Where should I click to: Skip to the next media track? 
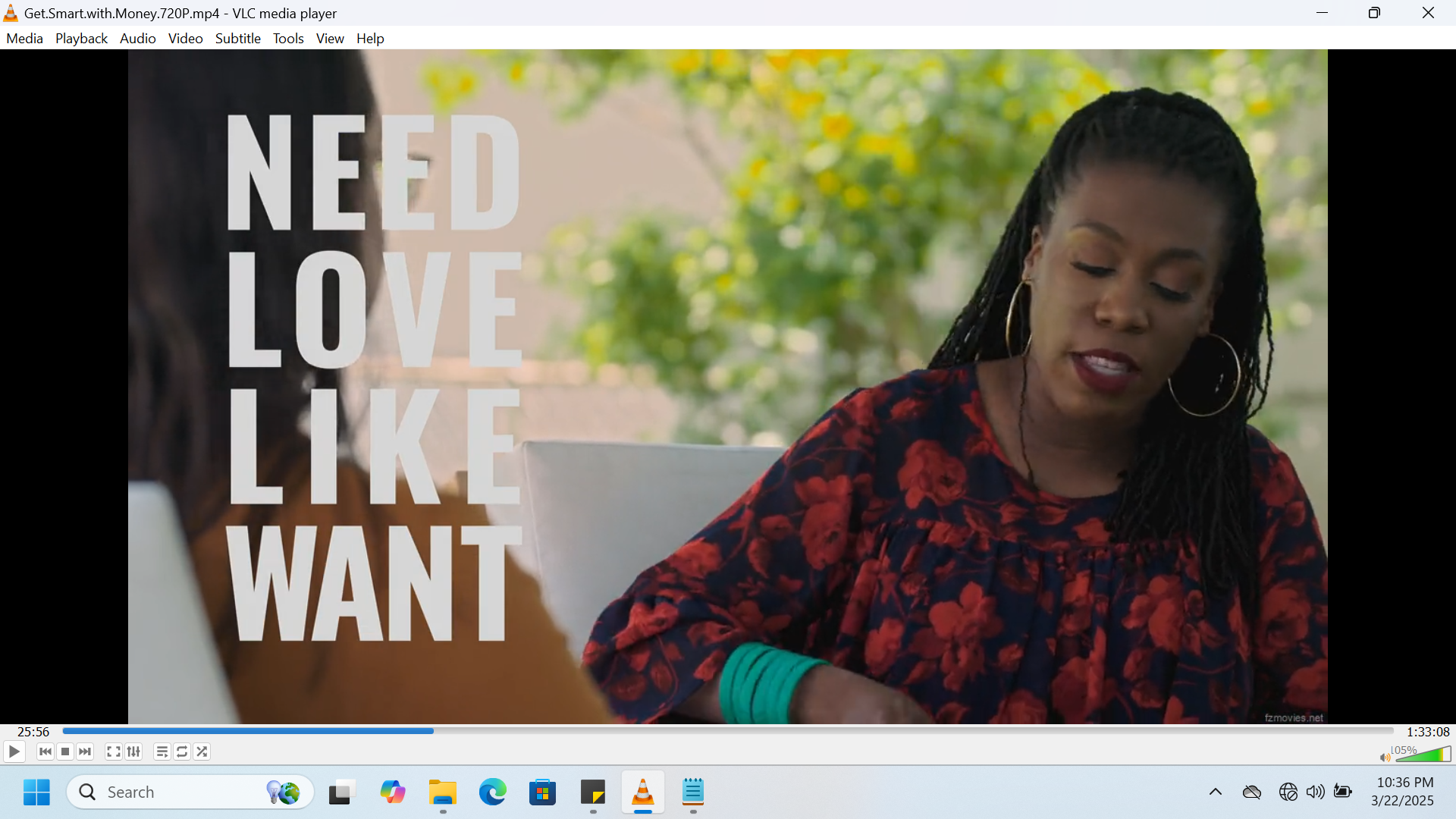(85, 752)
